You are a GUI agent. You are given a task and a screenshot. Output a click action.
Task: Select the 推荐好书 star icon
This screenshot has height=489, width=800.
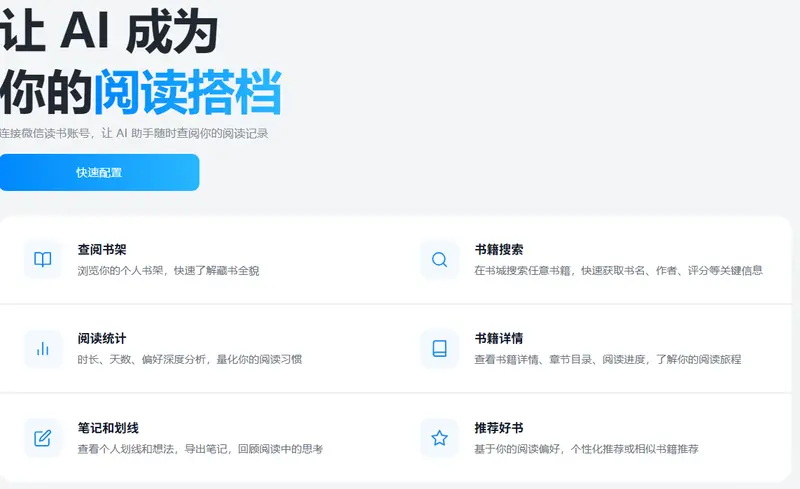tap(439, 438)
